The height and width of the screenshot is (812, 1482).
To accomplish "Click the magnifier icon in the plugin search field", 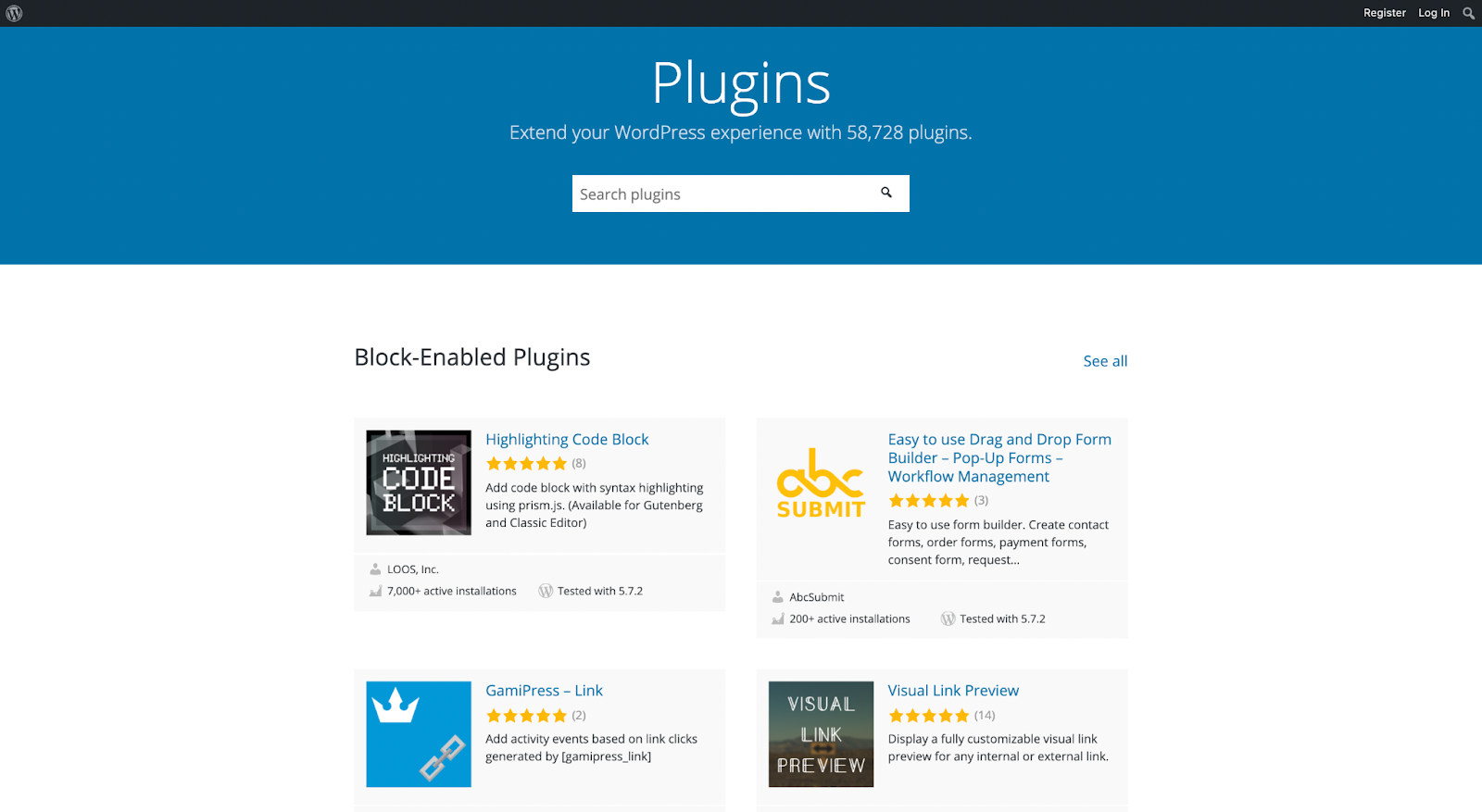I will [886, 193].
